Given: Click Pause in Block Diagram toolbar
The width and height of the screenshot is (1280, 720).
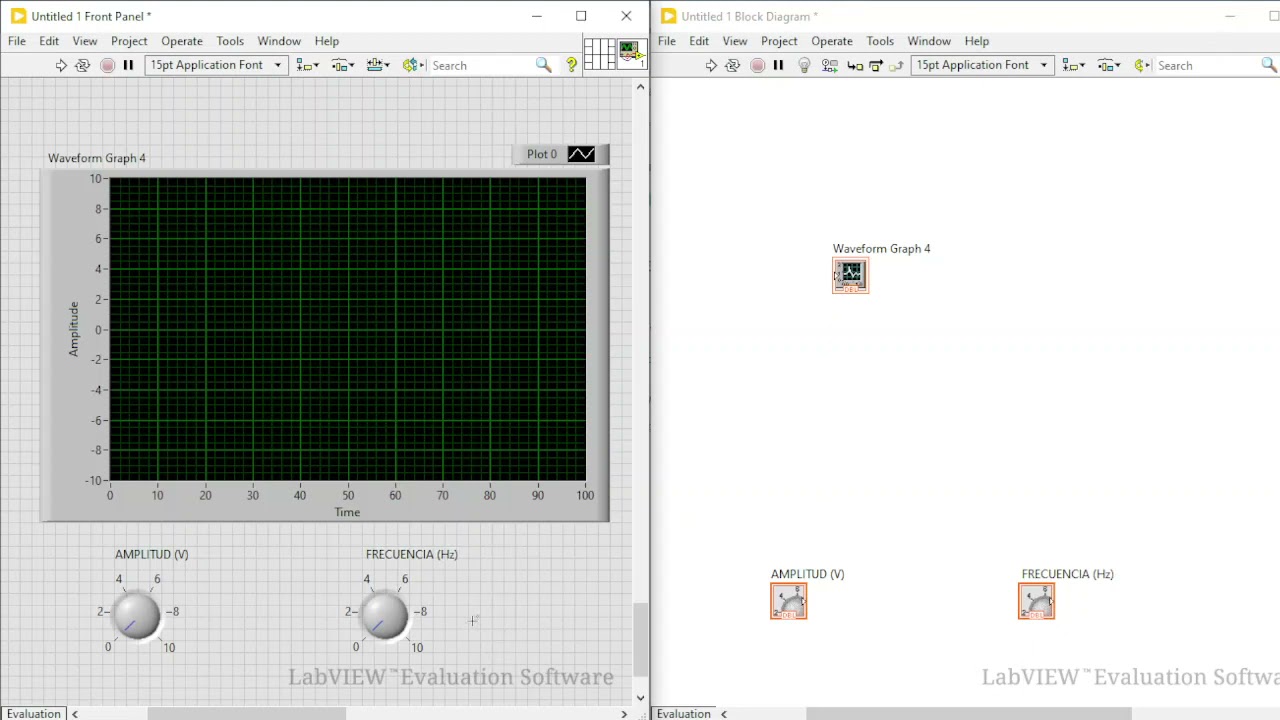Looking at the screenshot, I should pyautogui.click(x=778, y=65).
